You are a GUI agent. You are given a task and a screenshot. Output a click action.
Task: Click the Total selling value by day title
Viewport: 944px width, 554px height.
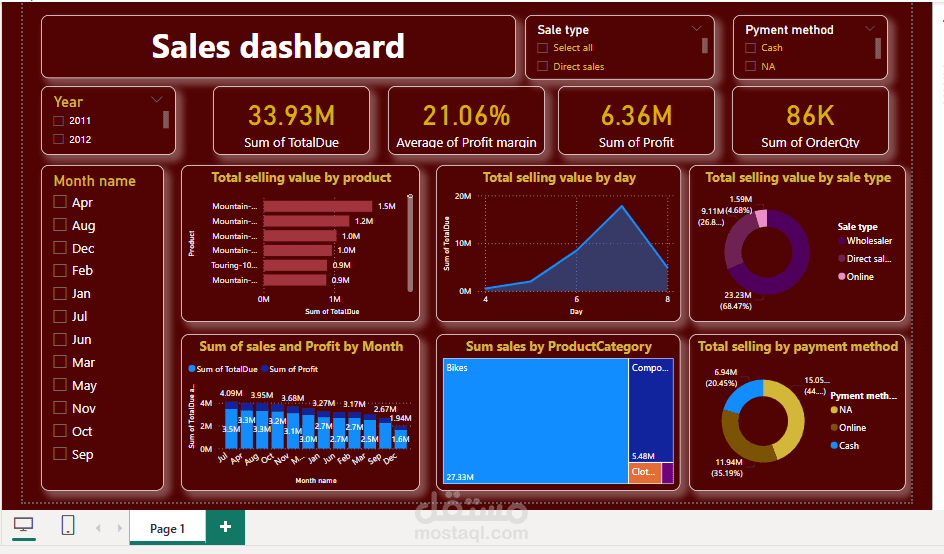point(559,178)
